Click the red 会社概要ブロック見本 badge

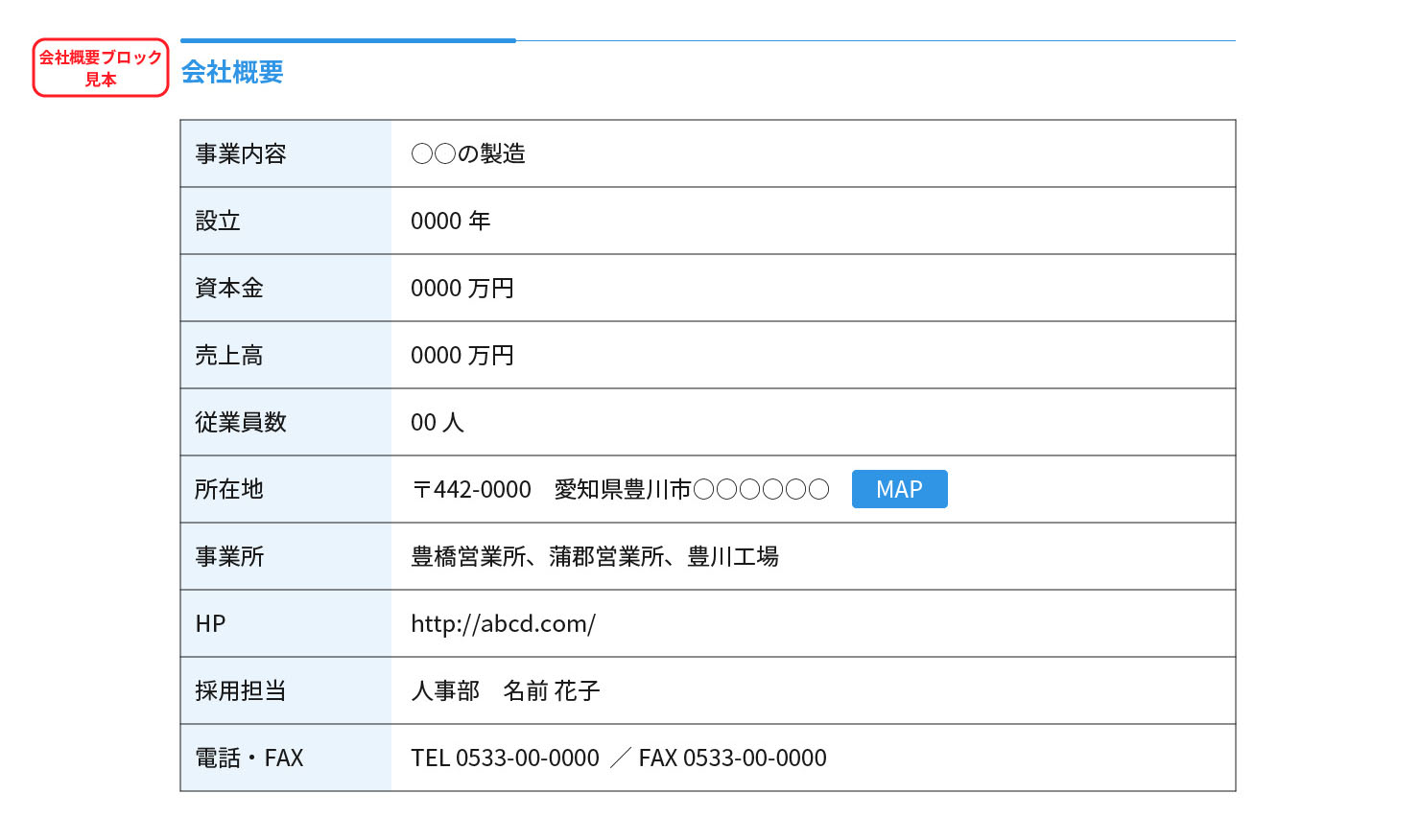tap(101, 68)
